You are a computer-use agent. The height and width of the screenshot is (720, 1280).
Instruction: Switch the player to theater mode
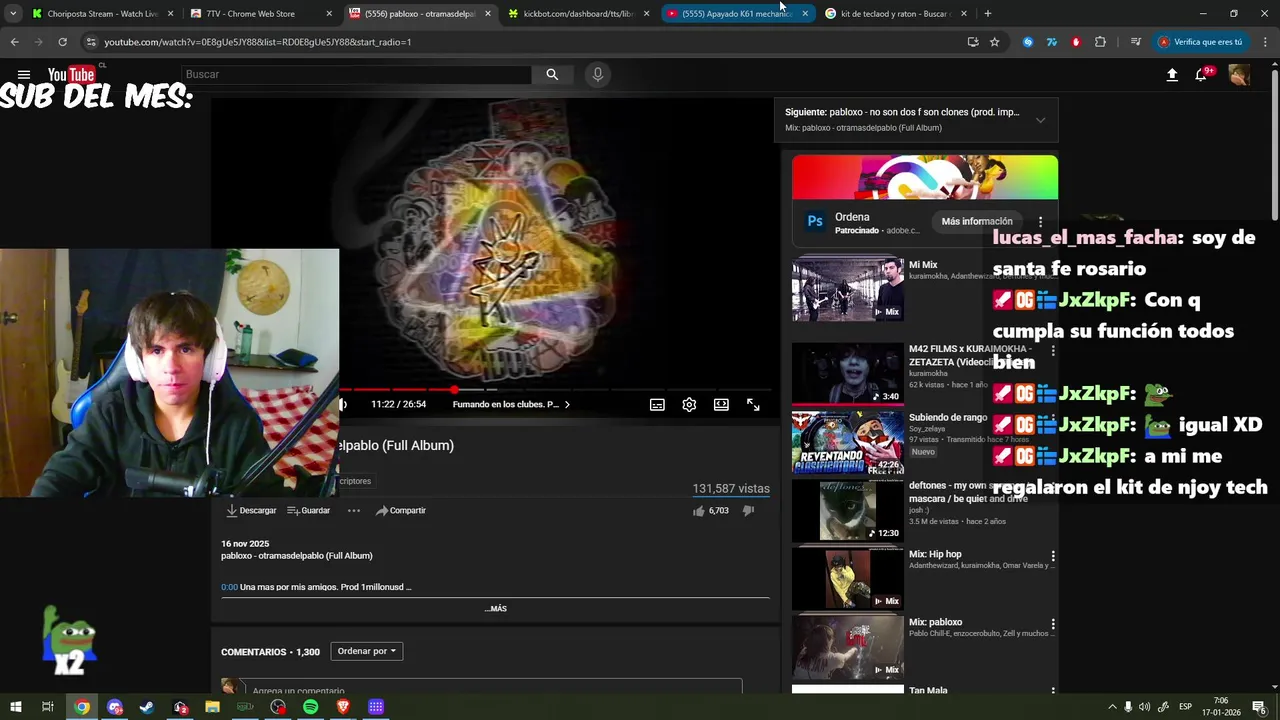coord(721,404)
